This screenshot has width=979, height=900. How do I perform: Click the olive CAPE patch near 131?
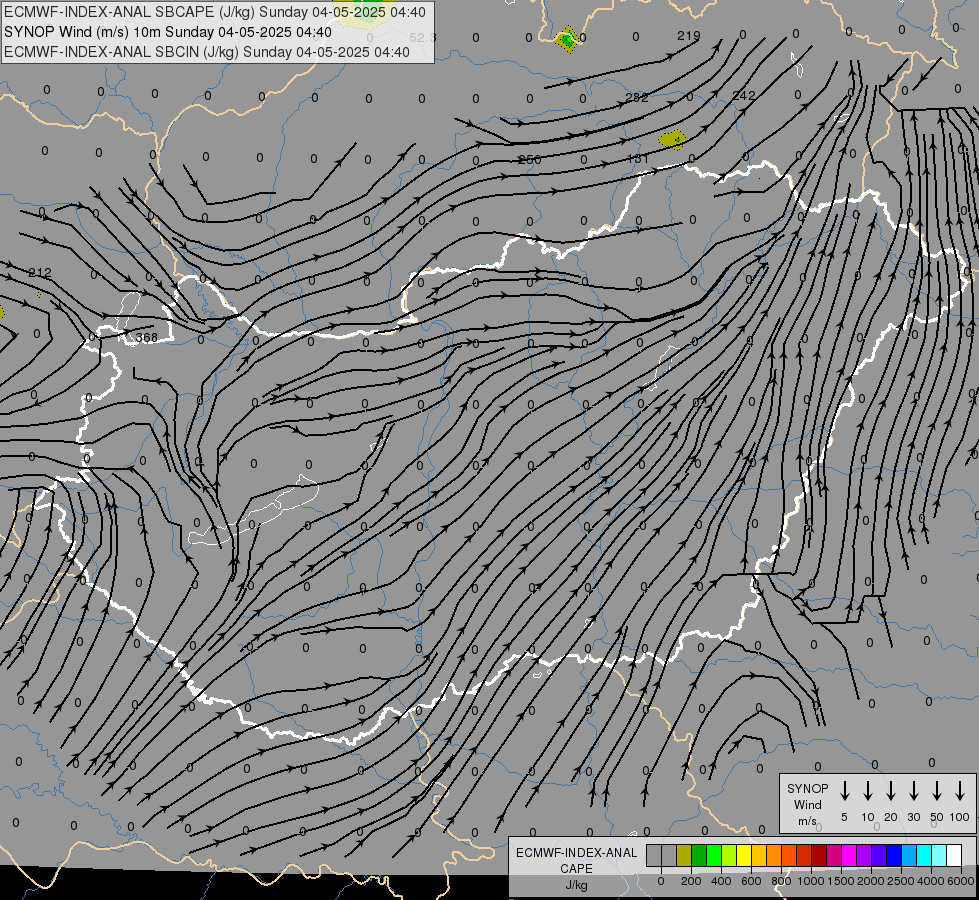[673, 140]
